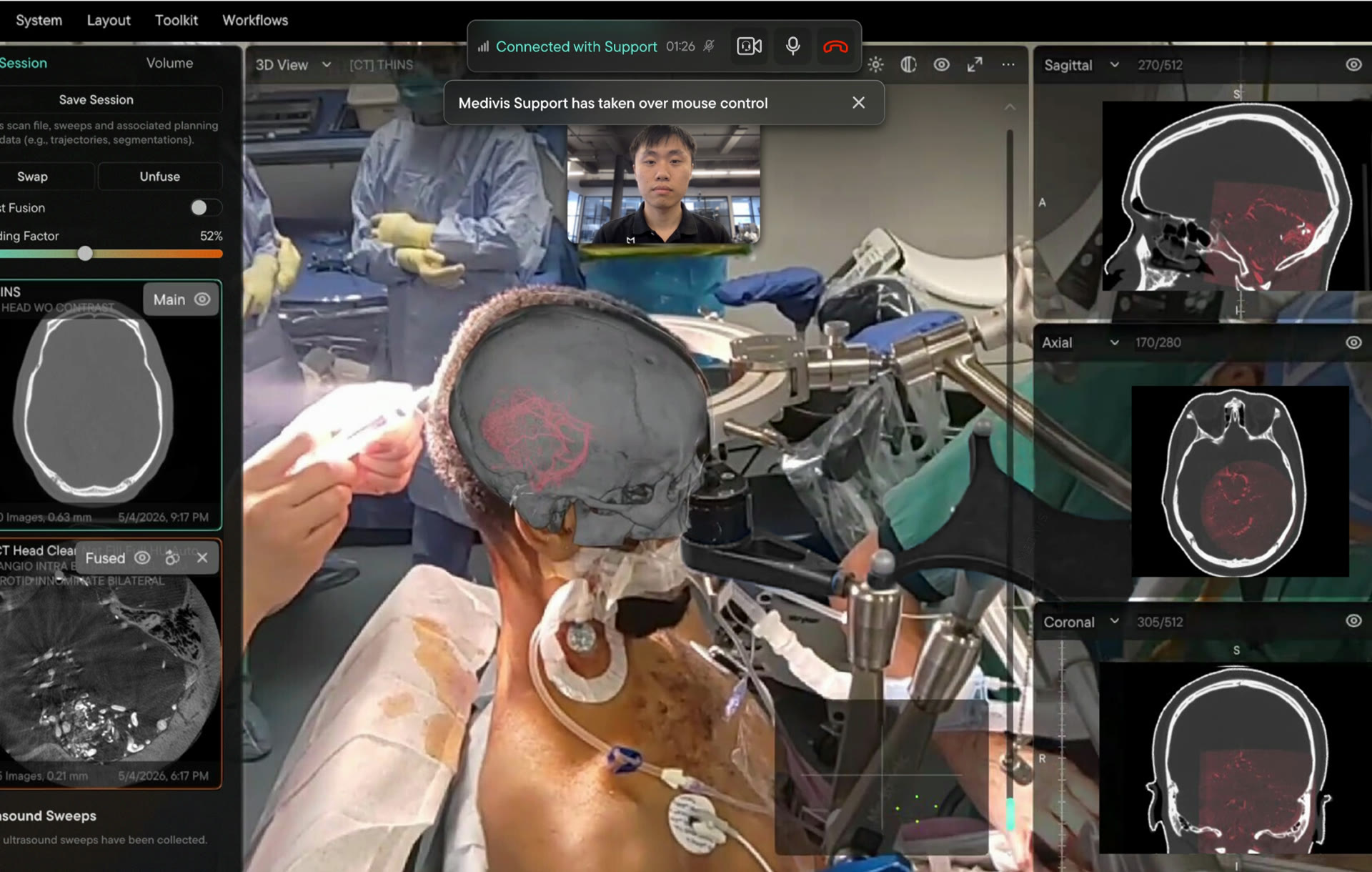Remove the Fused scan with the X

pyautogui.click(x=202, y=558)
